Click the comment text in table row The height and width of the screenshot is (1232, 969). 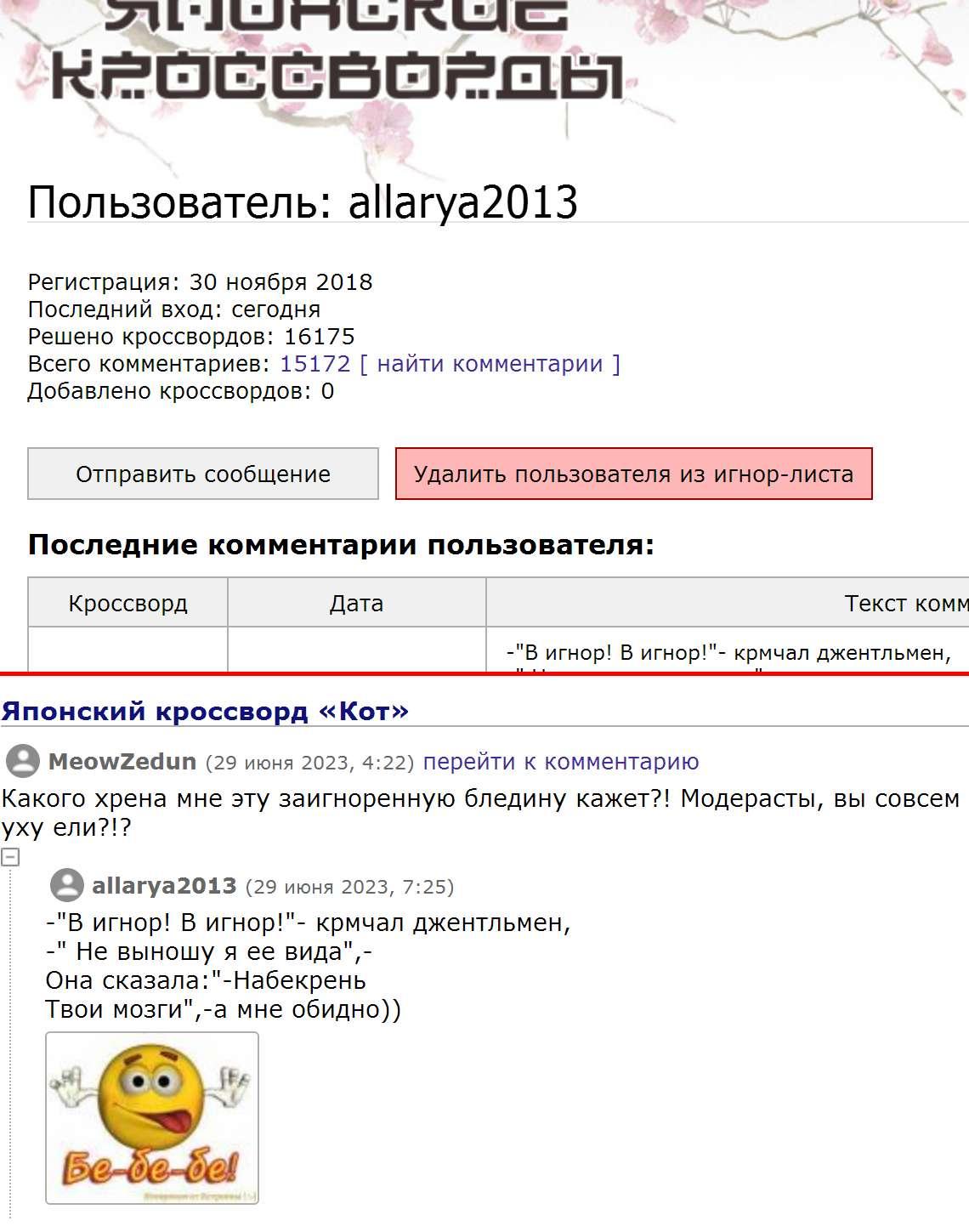pyautogui.click(x=728, y=653)
